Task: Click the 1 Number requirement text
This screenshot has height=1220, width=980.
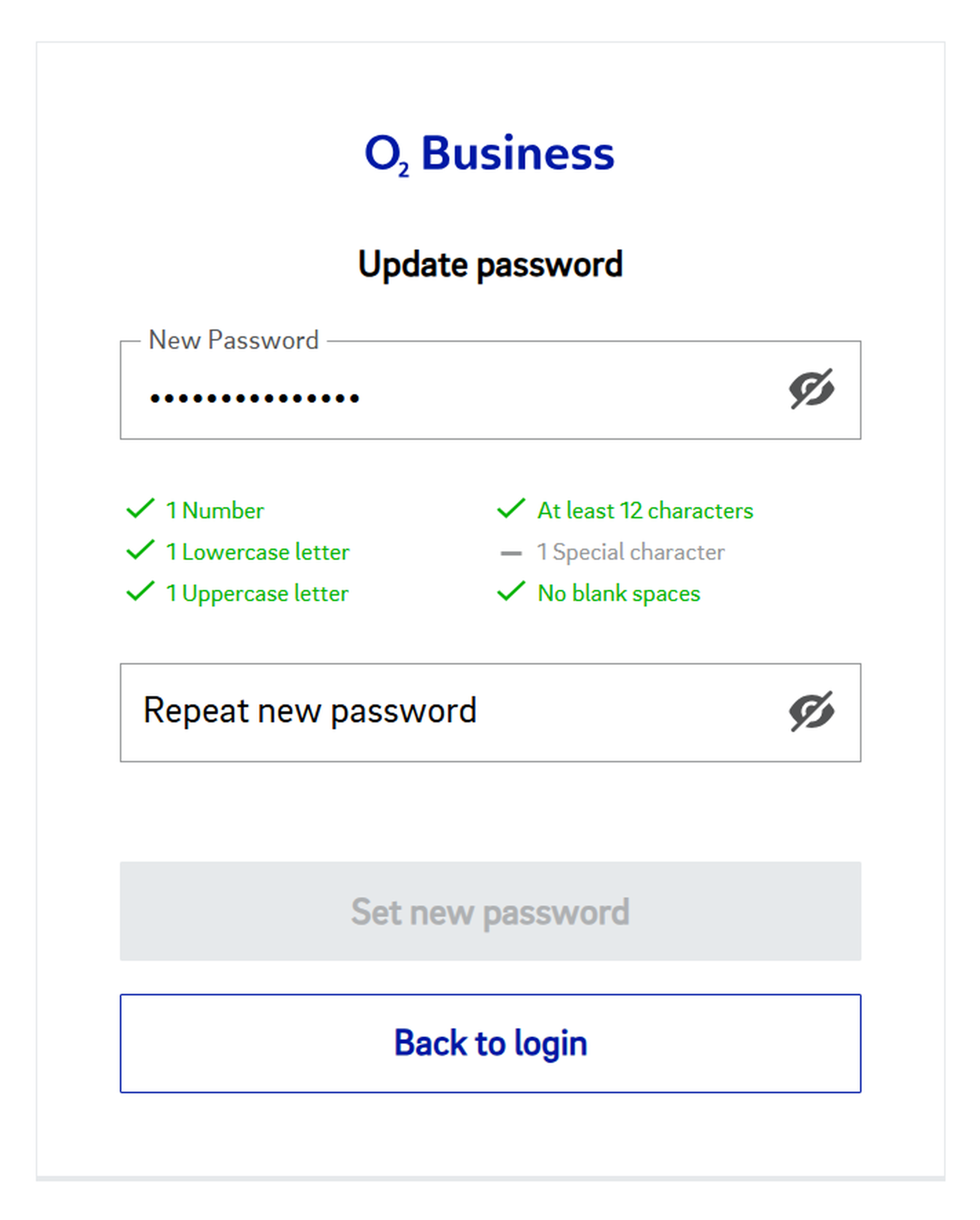Action: (215, 510)
